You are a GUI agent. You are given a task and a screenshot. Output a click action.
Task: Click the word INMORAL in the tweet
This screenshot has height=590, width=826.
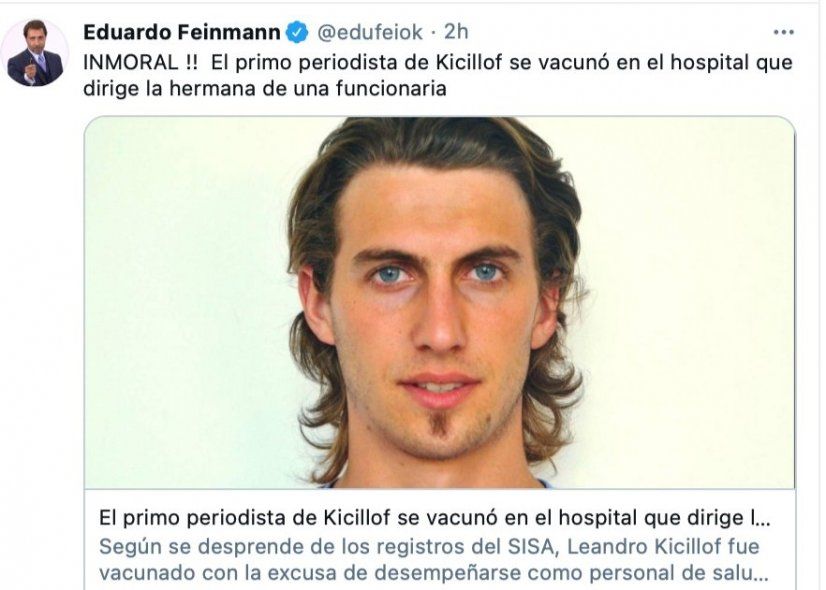click(131, 63)
